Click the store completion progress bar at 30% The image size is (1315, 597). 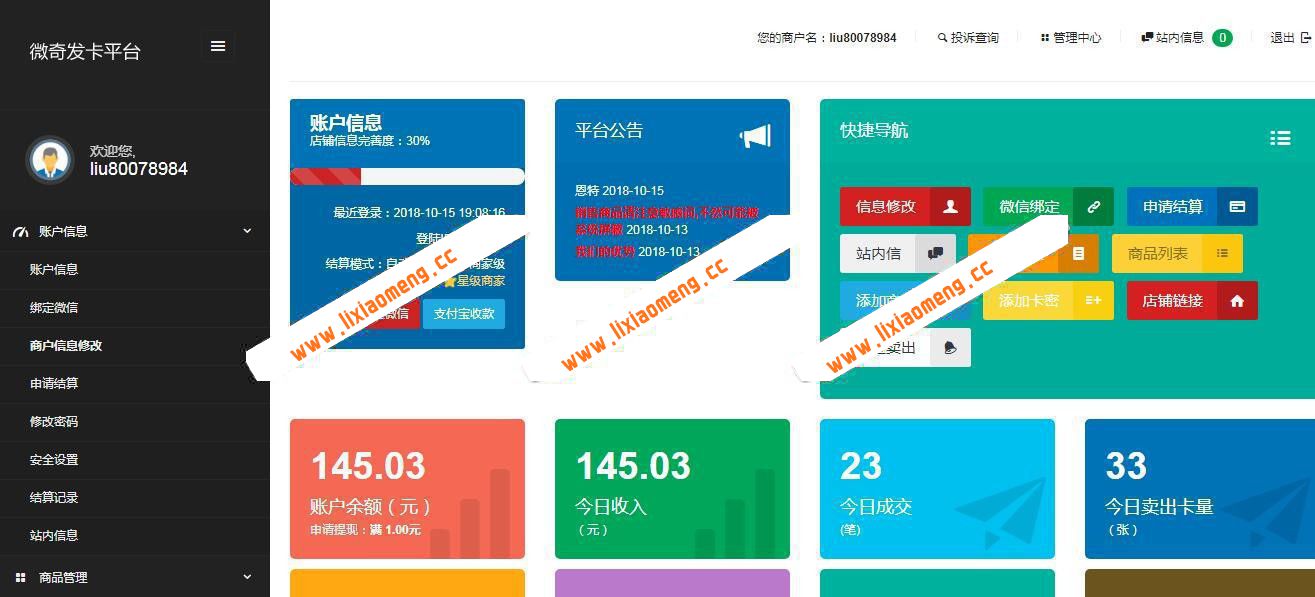point(407,176)
